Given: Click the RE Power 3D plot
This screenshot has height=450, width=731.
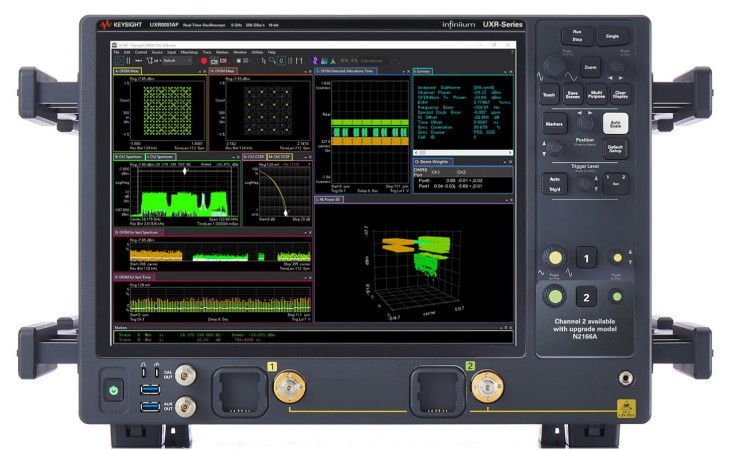Looking at the screenshot, I should [x=414, y=263].
